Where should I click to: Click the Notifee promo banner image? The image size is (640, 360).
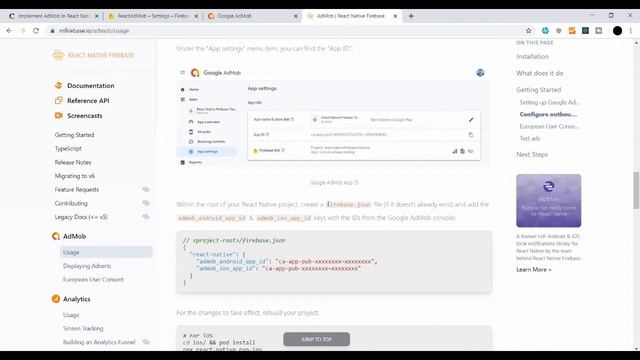click(x=548, y=200)
